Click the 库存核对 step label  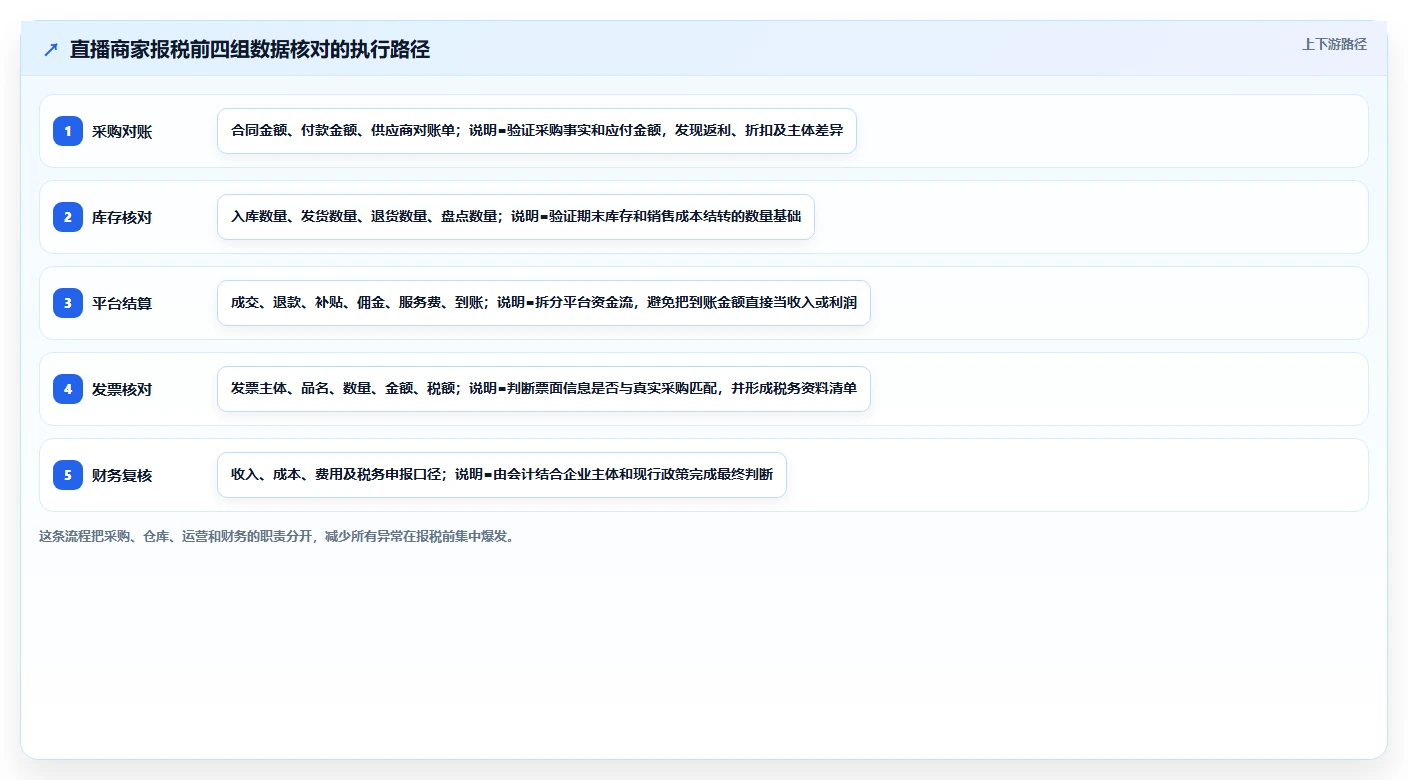122,217
